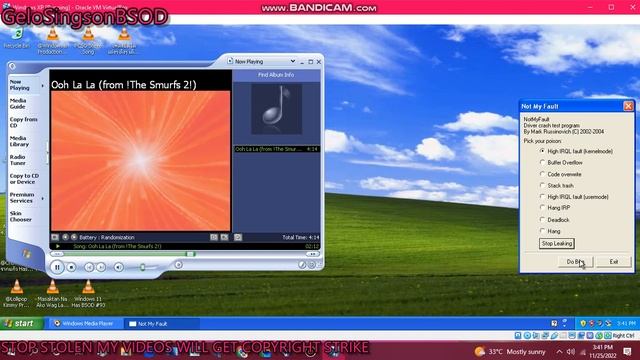Select Hang IRP option
The image size is (640, 360).
click(x=542, y=208)
